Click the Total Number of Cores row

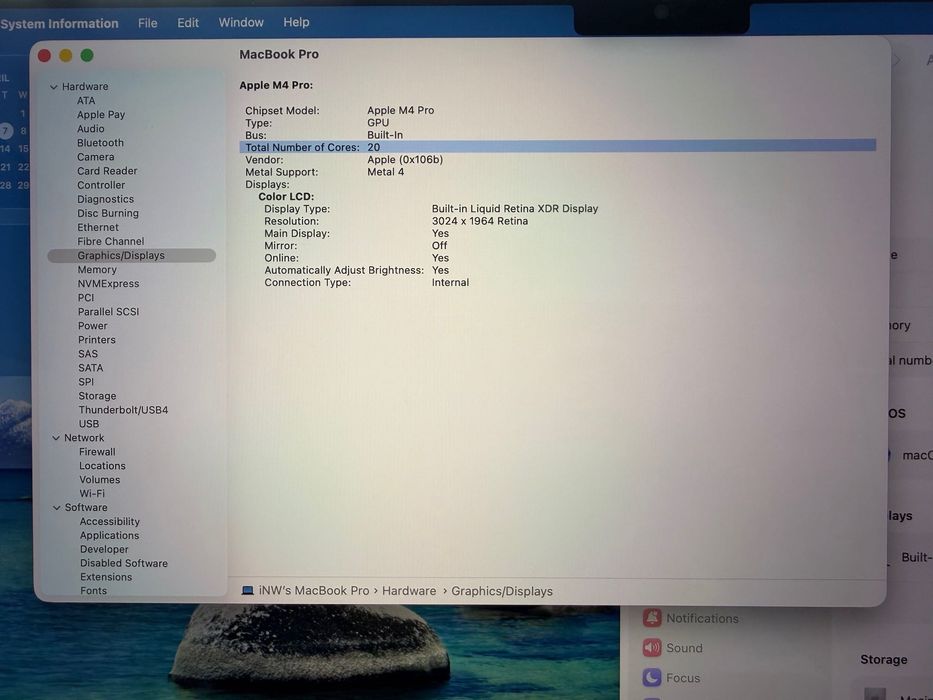click(558, 146)
